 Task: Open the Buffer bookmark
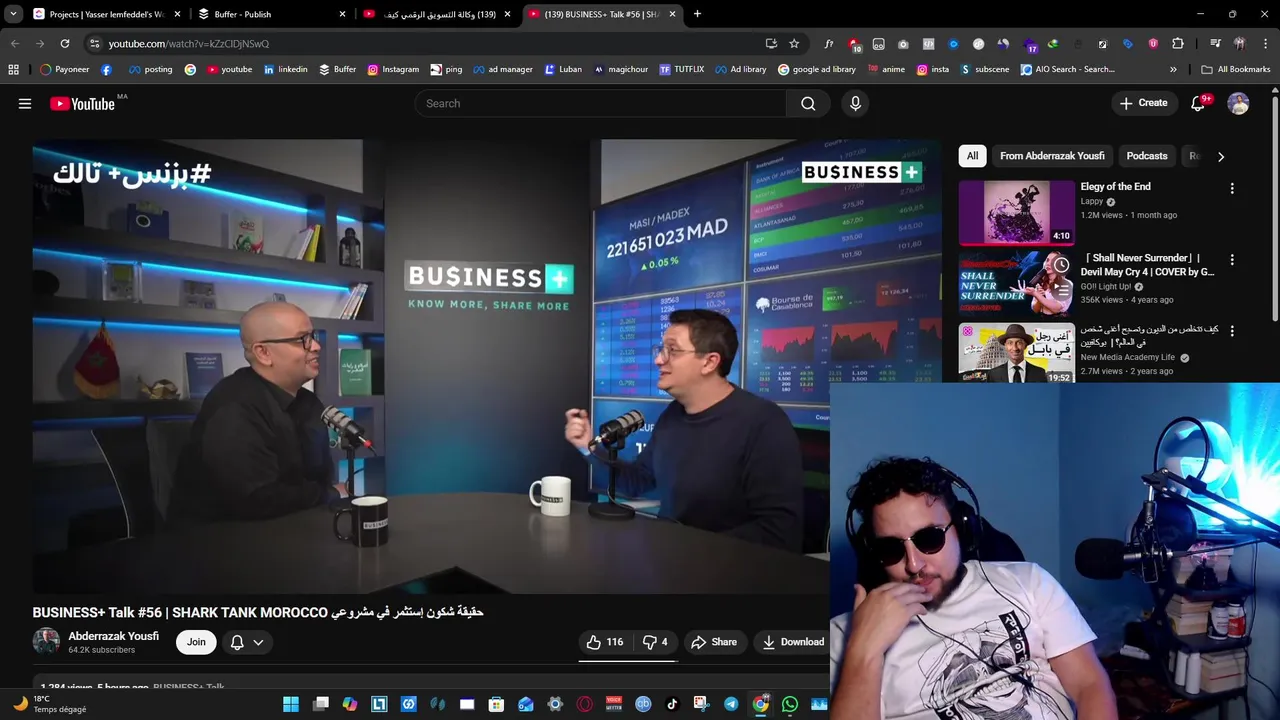click(x=337, y=70)
